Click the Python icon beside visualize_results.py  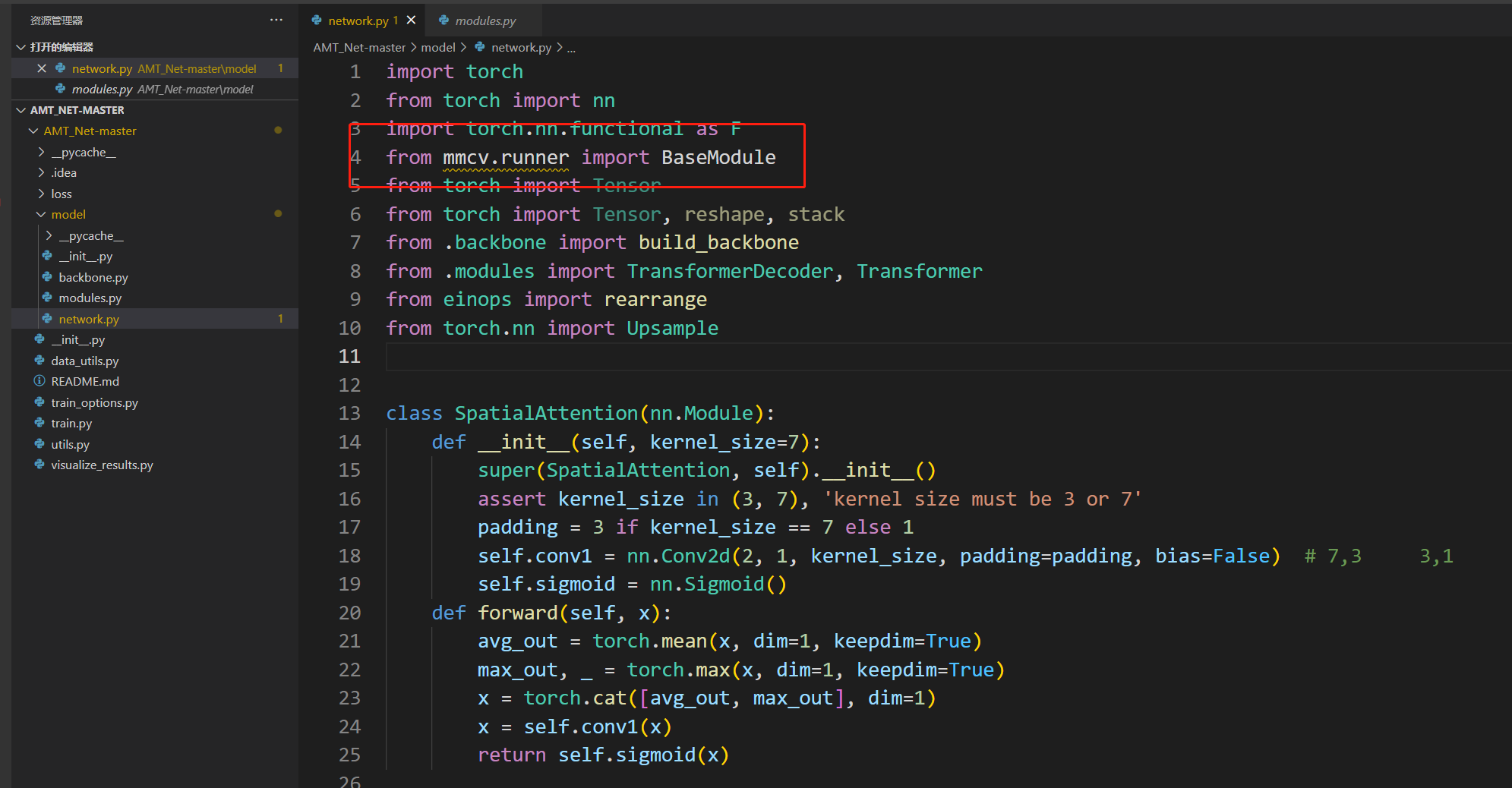point(39,465)
